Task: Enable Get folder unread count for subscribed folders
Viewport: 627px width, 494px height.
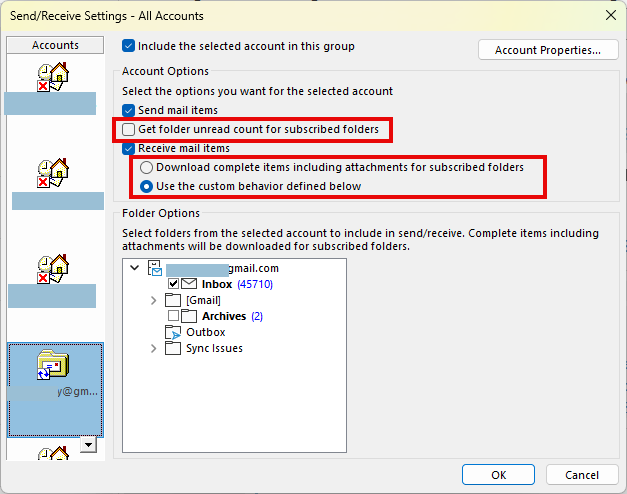Action: (128, 130)
